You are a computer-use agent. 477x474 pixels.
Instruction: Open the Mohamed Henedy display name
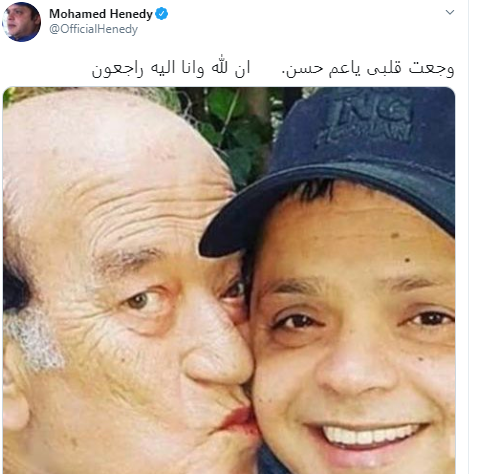coord(101,14)
